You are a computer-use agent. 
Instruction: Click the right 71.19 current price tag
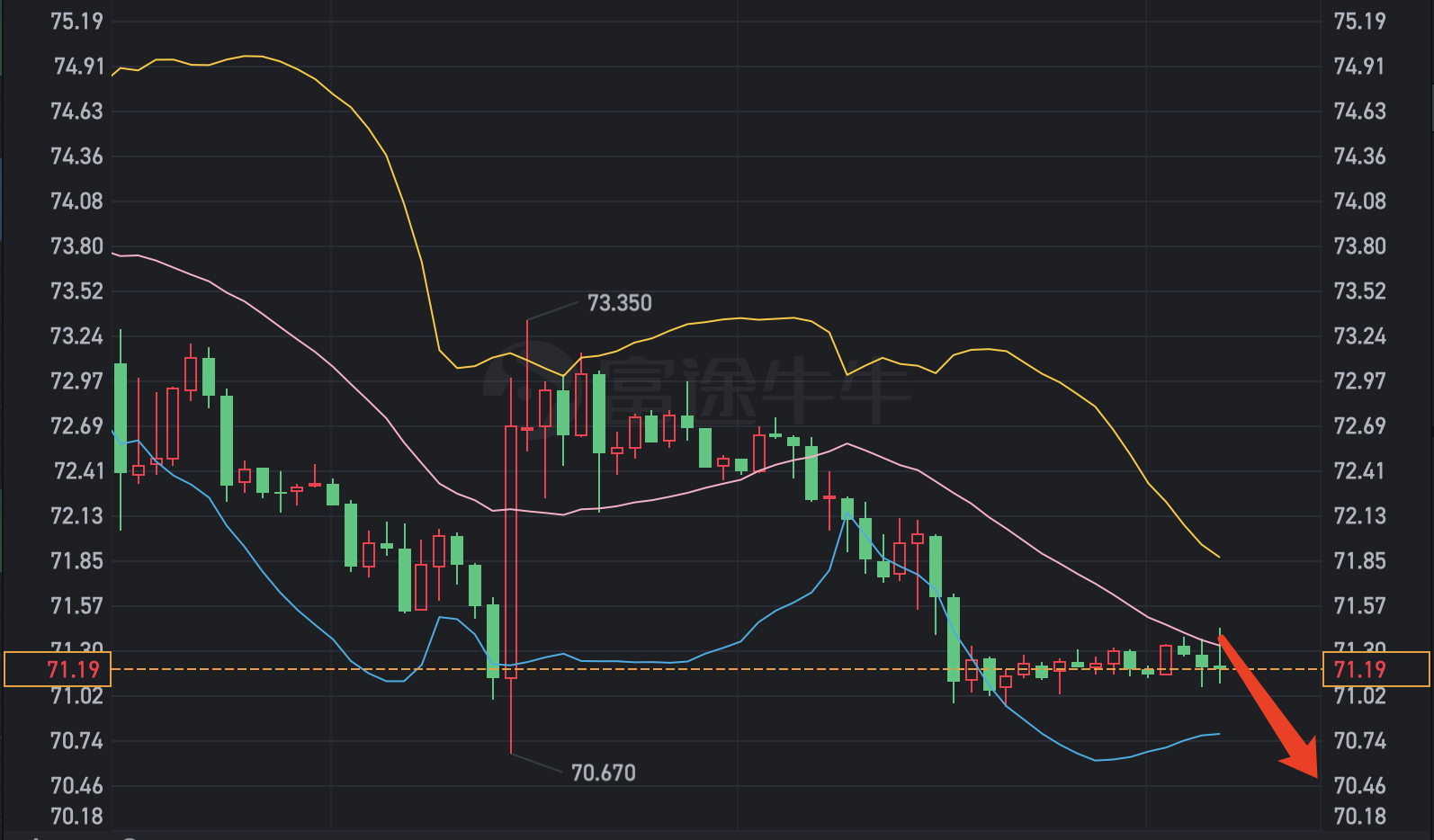tap(1375, 669)
